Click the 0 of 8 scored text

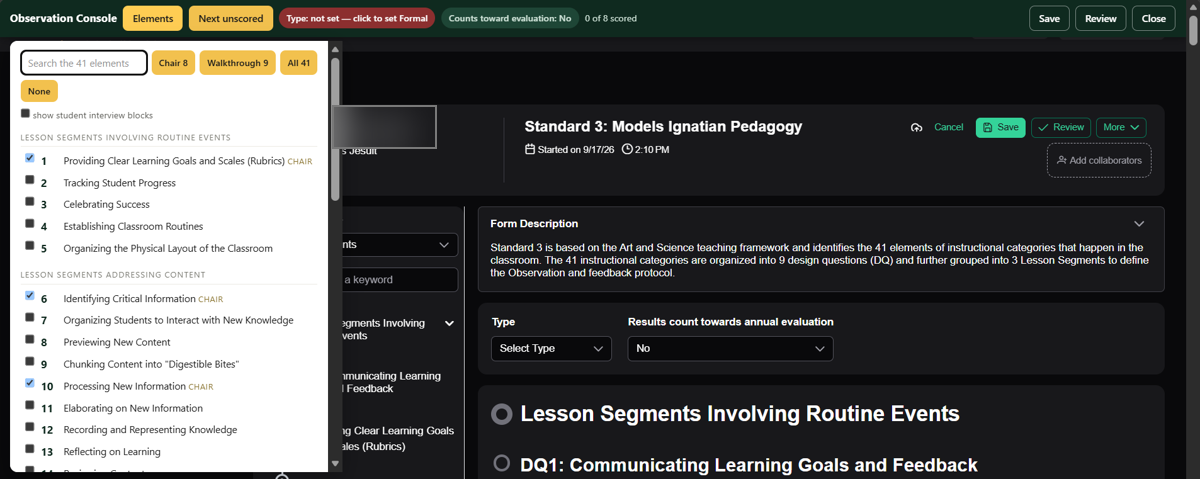pos(611,18)
